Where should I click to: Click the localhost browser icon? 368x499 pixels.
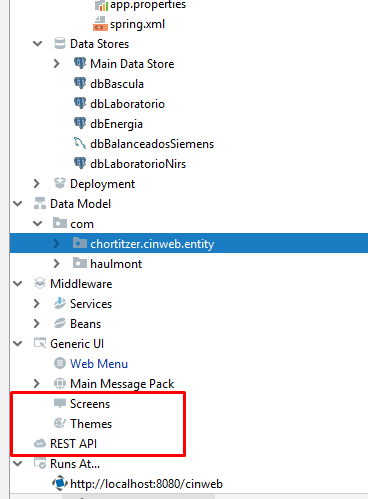pos(60,483)
